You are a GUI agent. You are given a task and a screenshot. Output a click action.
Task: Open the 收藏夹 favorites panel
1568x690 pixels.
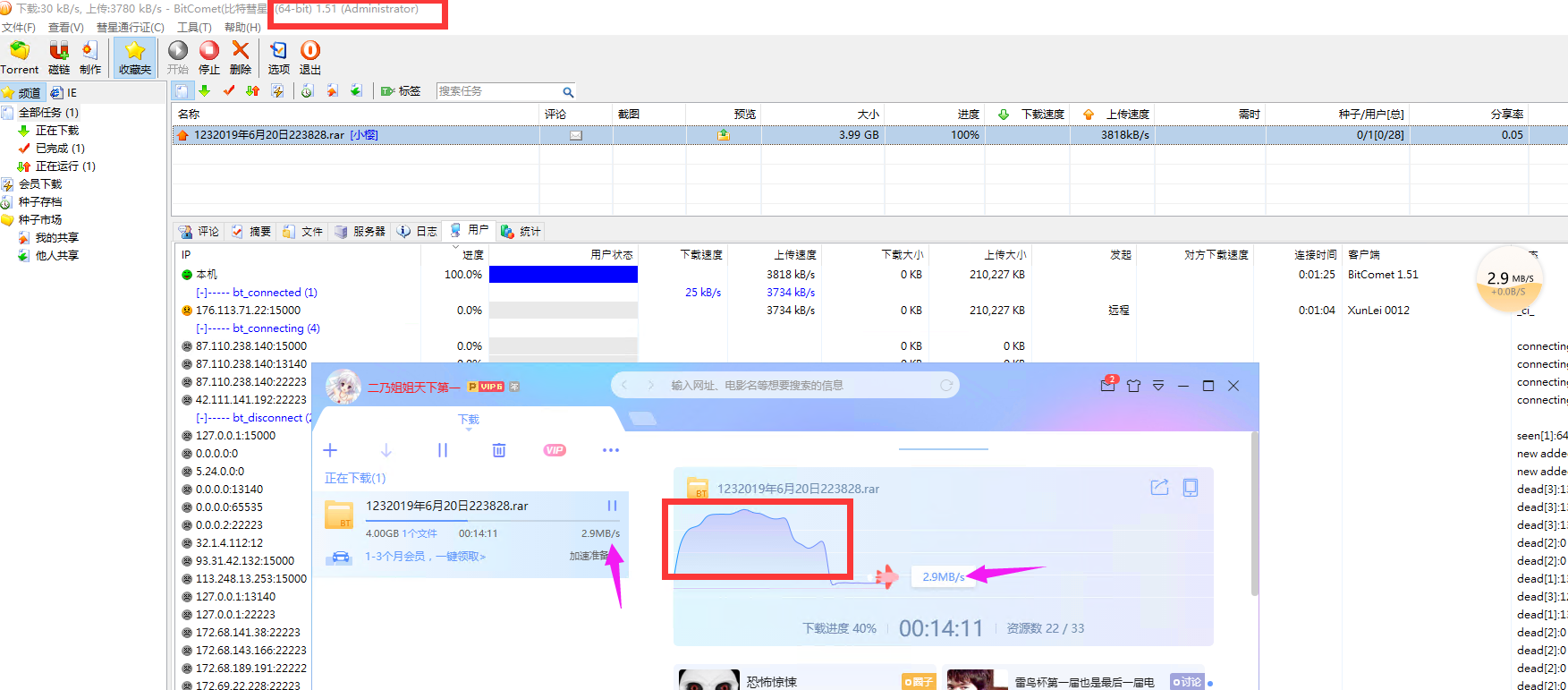click(135, 57)
